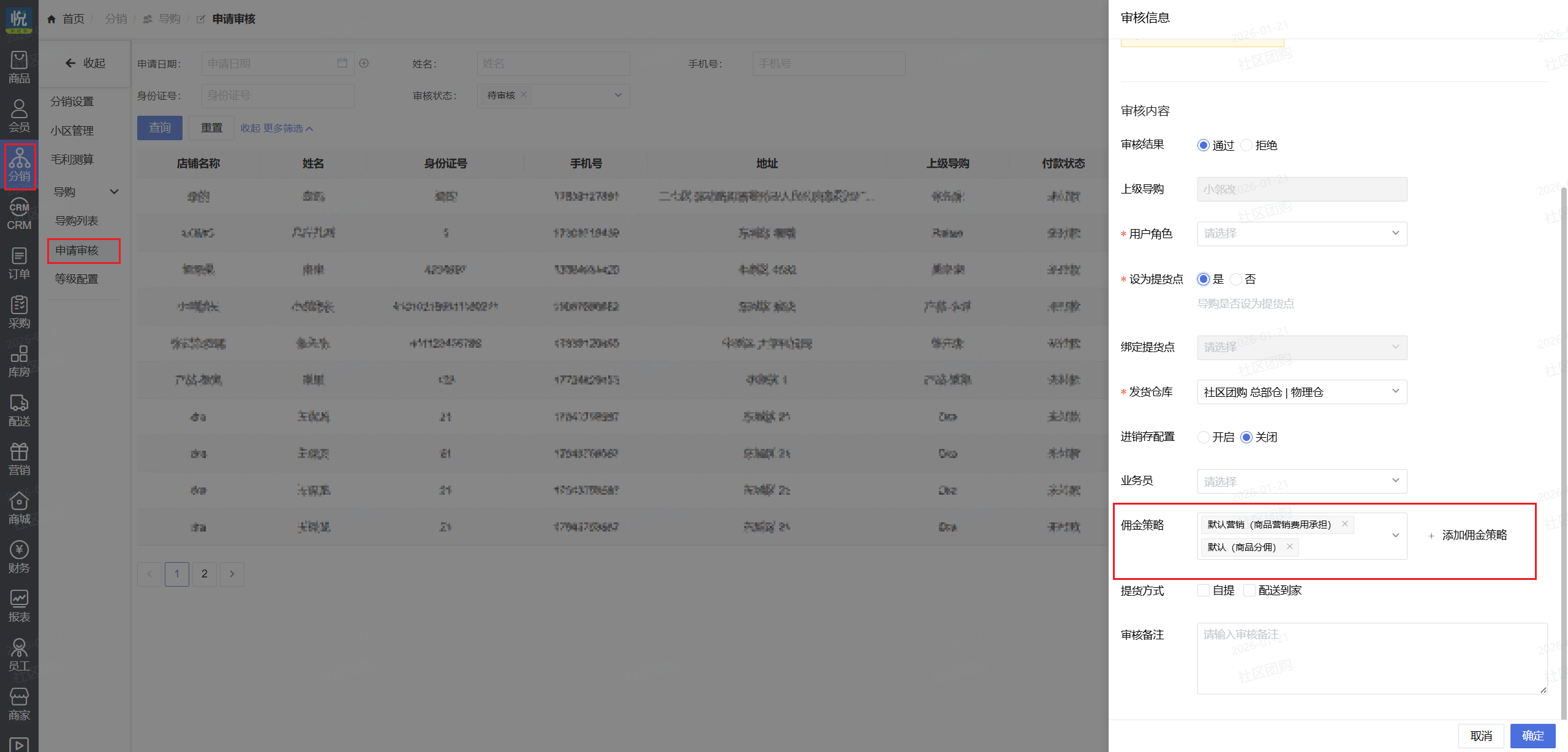Image resolution: width=1568 pixels, height=752 pixels.
Task: Open the 用户角色 dropdown
Action: [x=1302, y=233]
